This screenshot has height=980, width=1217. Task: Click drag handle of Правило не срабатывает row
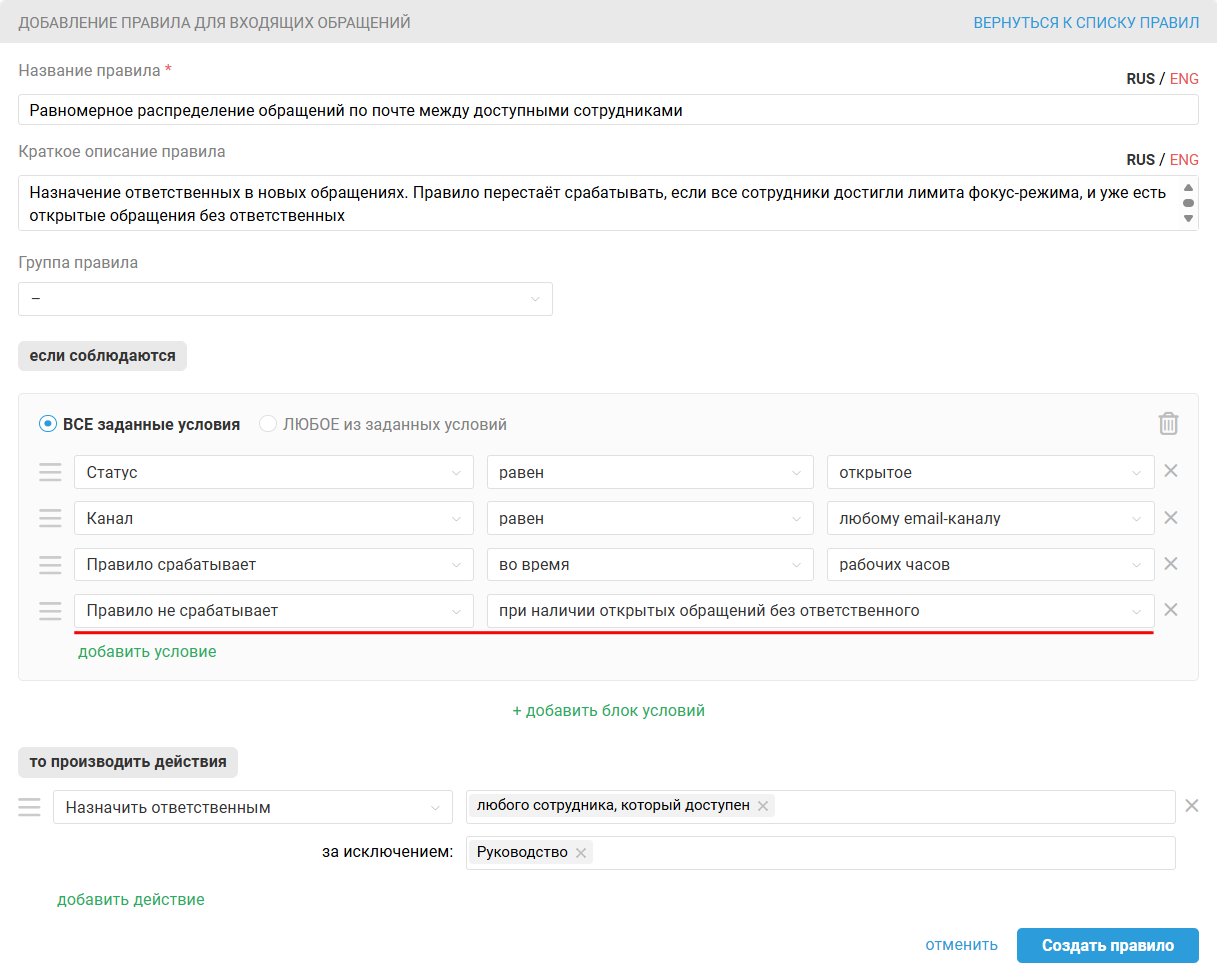[x=50, y=610]
